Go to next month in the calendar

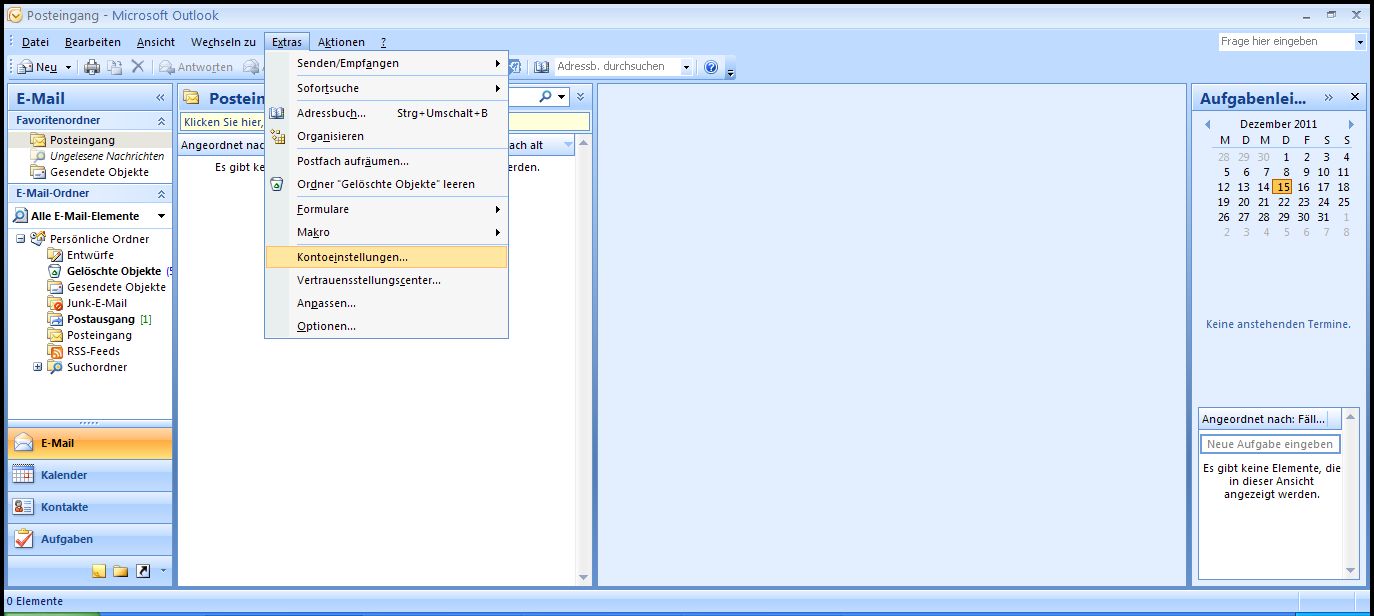pos(1351,124)
